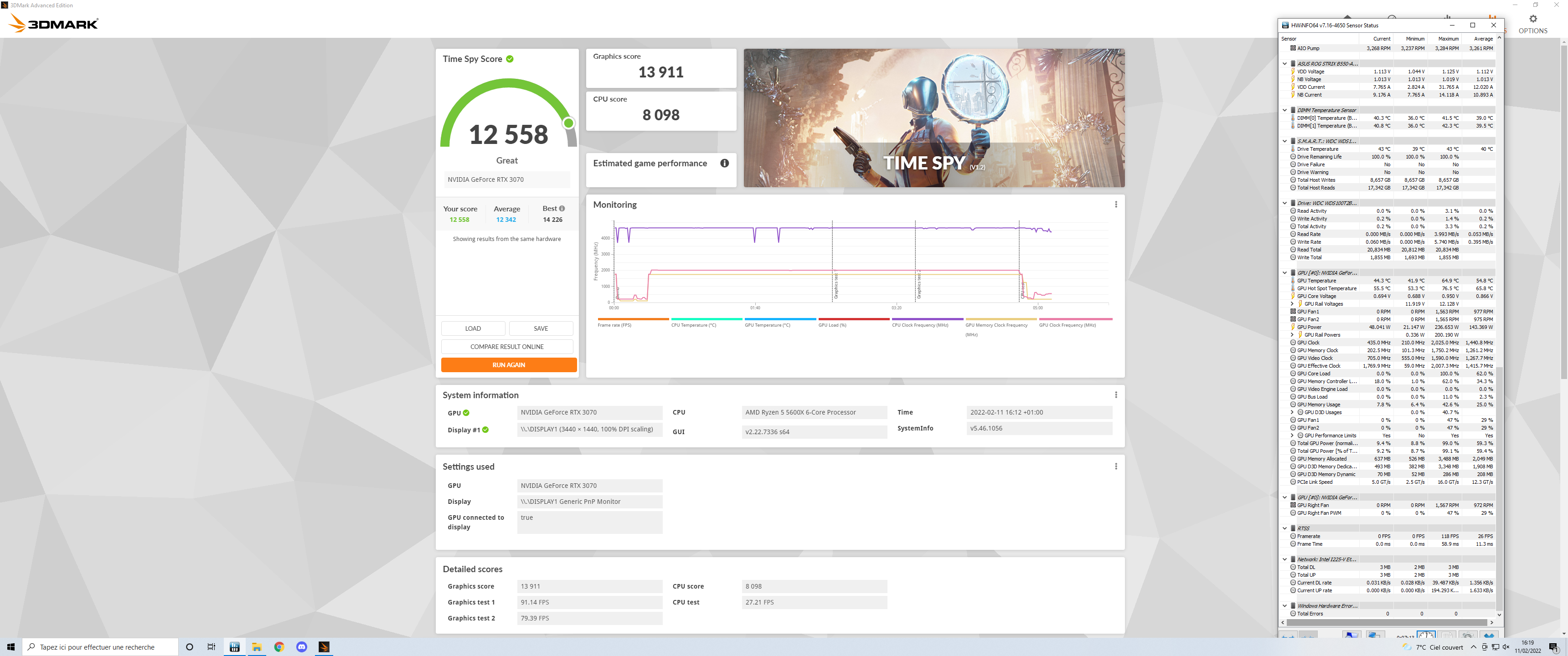Open 3DMark Options gear

pyautogui.click(x=1532, y=20)
